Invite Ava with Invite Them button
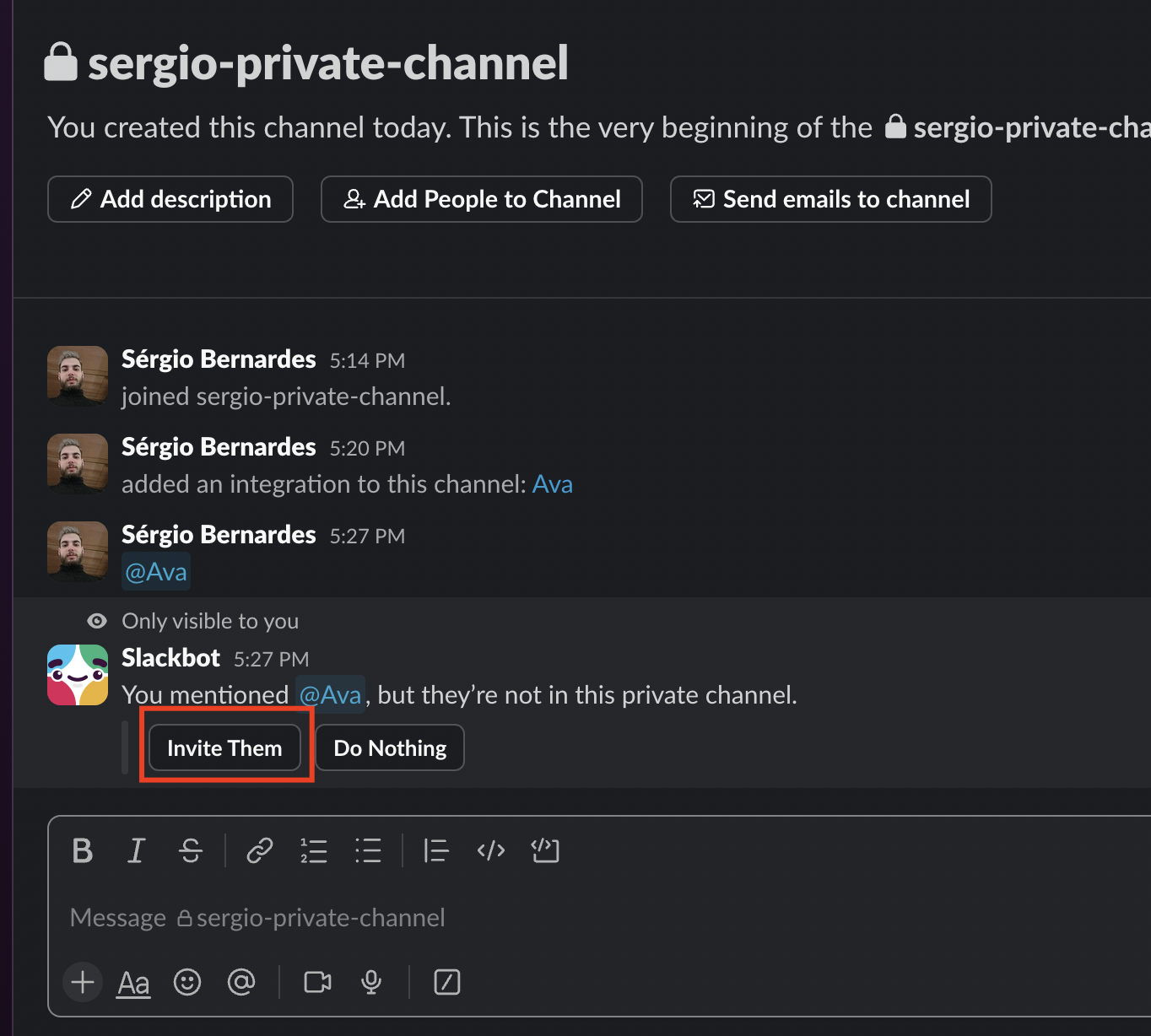This screenshot has height=1036, width=1151. pos(224,747)
